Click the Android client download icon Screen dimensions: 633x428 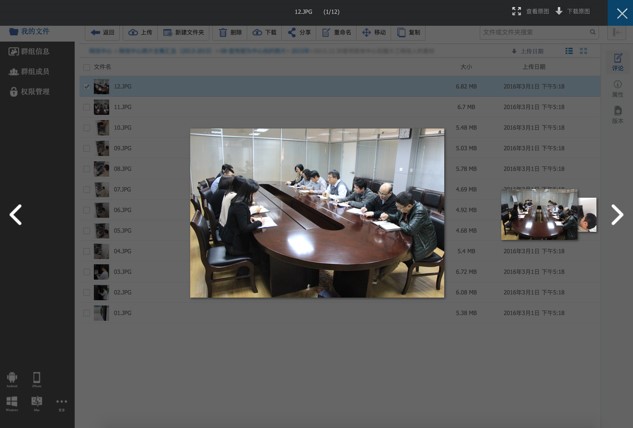coord(12,378)
